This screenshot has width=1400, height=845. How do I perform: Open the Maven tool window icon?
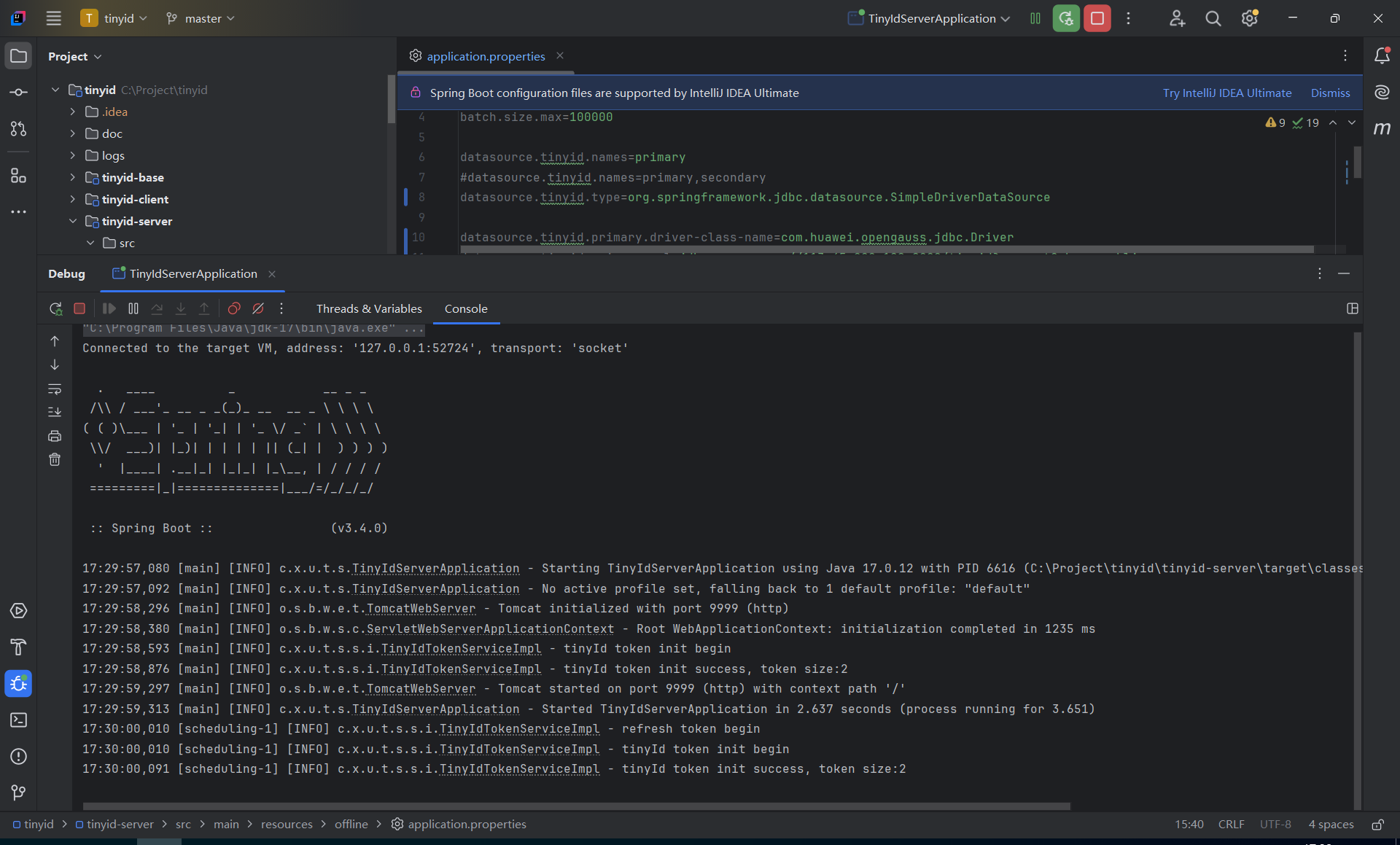click(1382, 128)
